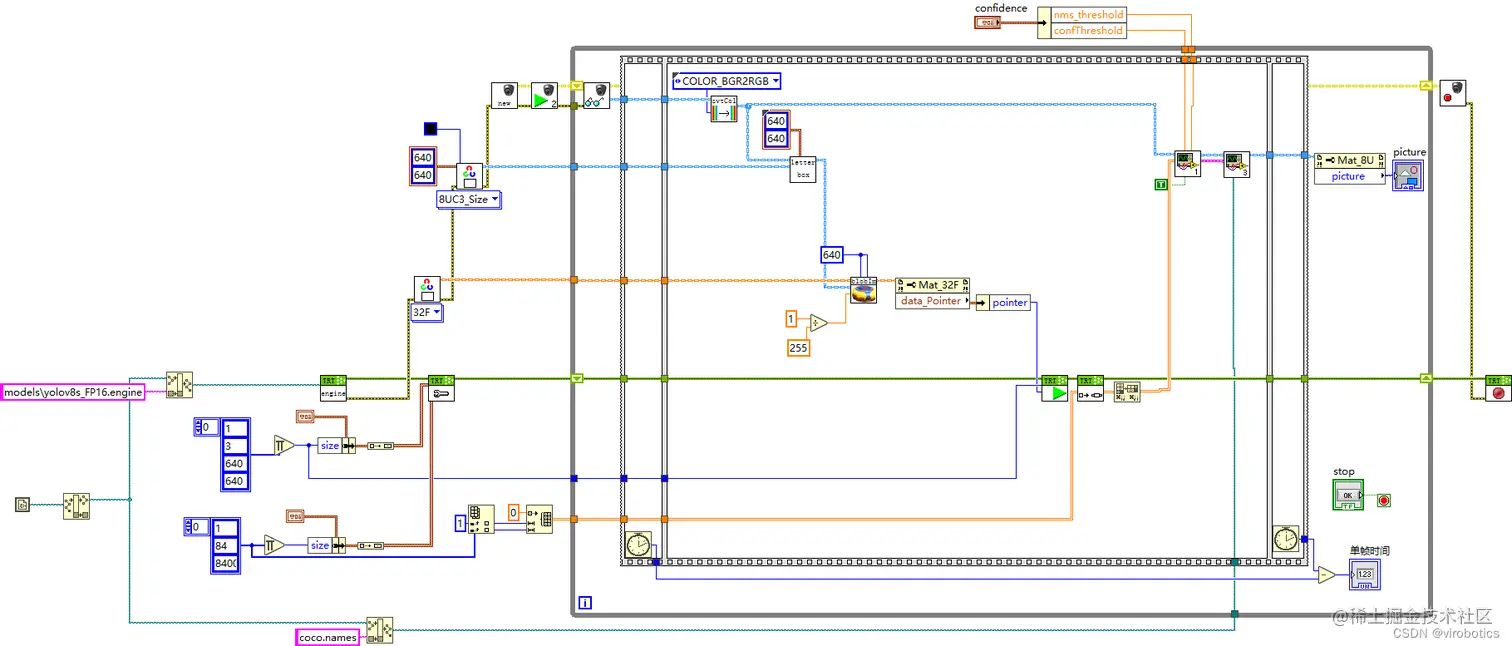Click the models\yolov8s_FP16.engine string constant

tap(72, 393)
